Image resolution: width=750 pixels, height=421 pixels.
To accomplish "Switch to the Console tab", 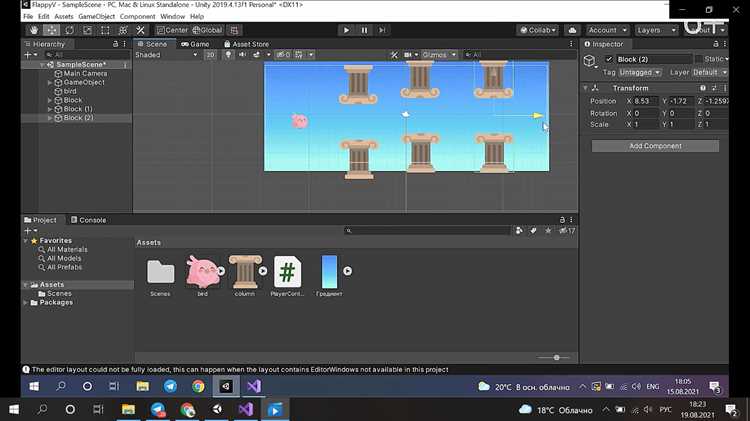I will pos(88,220).
